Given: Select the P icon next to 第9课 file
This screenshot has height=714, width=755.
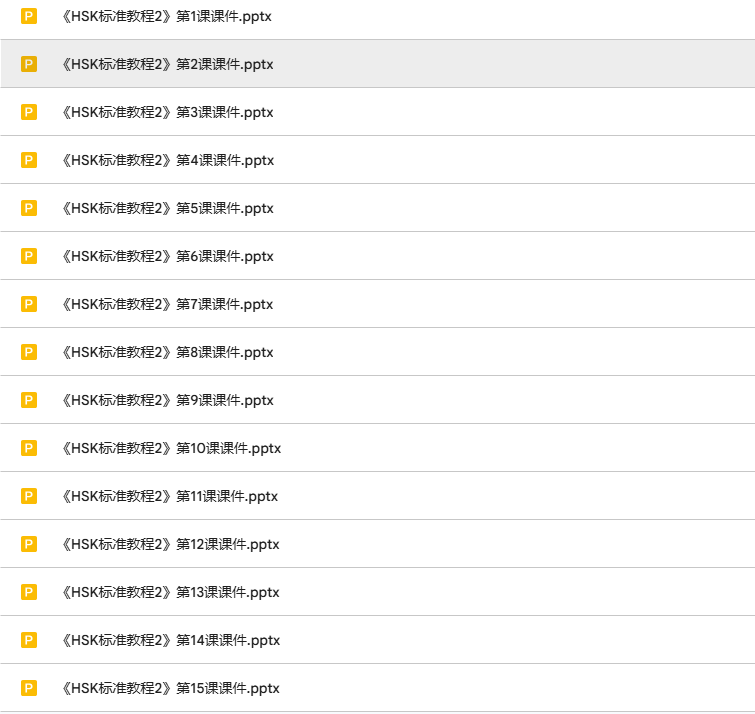Looking at the screenshot, I should coord(29,400).
